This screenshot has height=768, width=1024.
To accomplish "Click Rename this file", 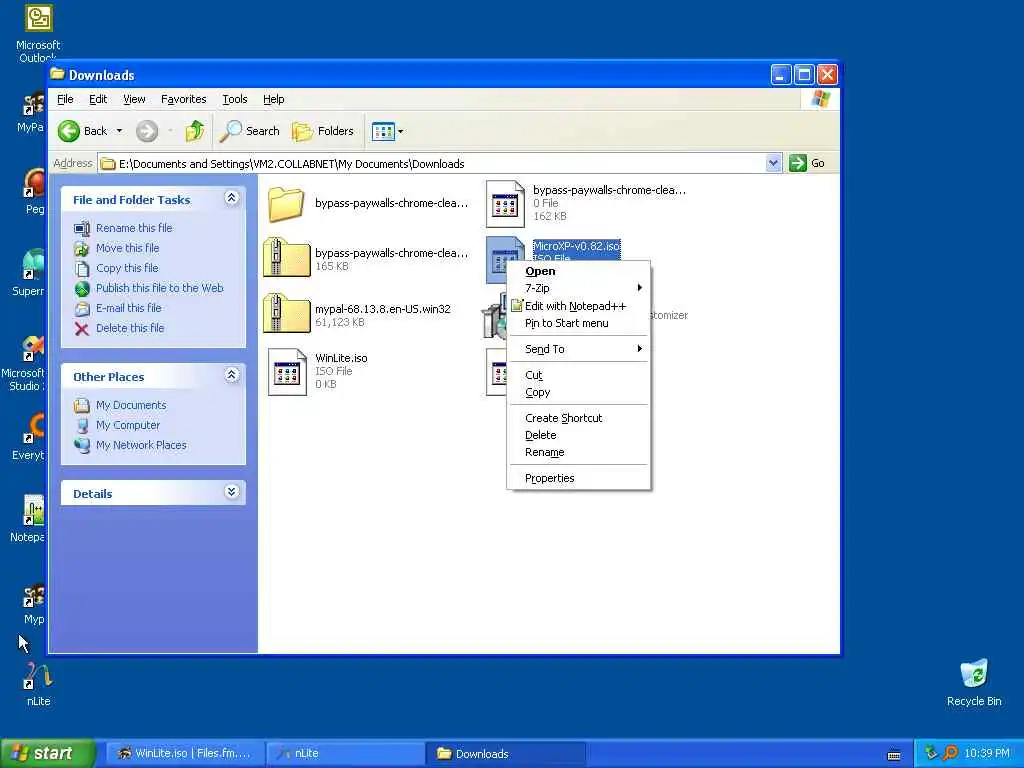I will click(x=134, y=228).
